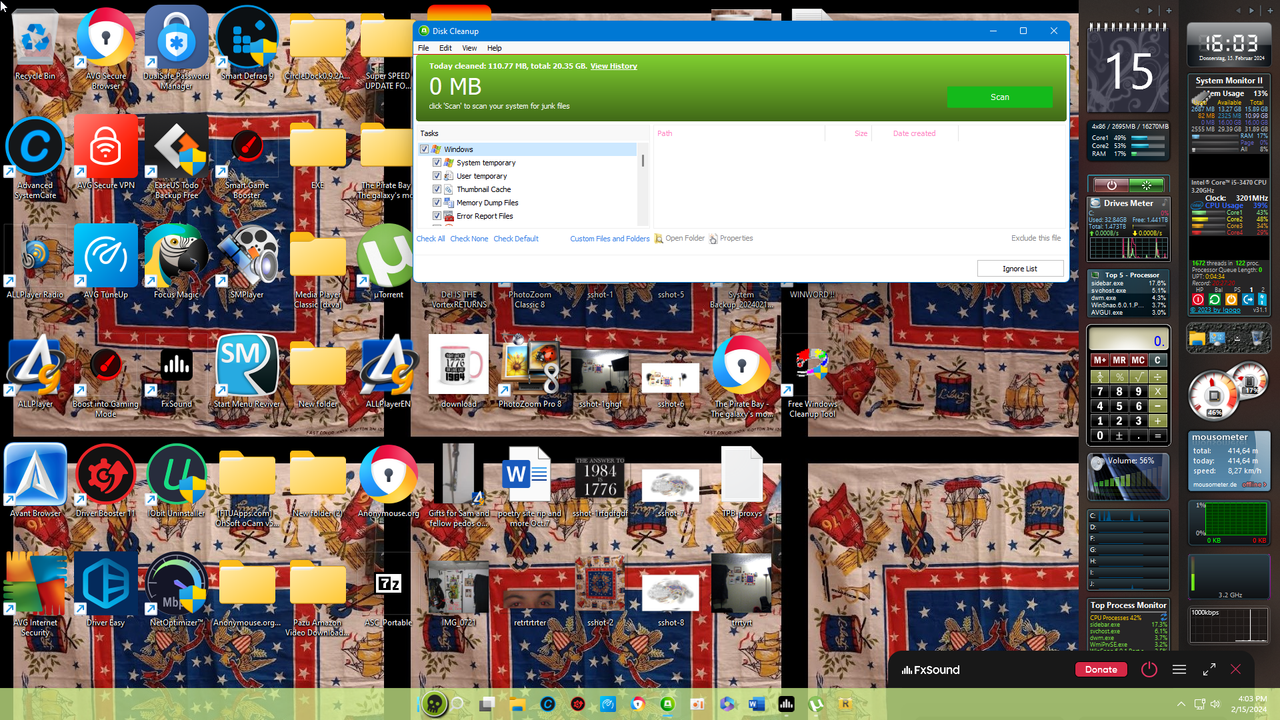Screen dimensions: 1280x720
Task: Click the Properties button in Disk Cleanup
Action: tap(731, 239)
